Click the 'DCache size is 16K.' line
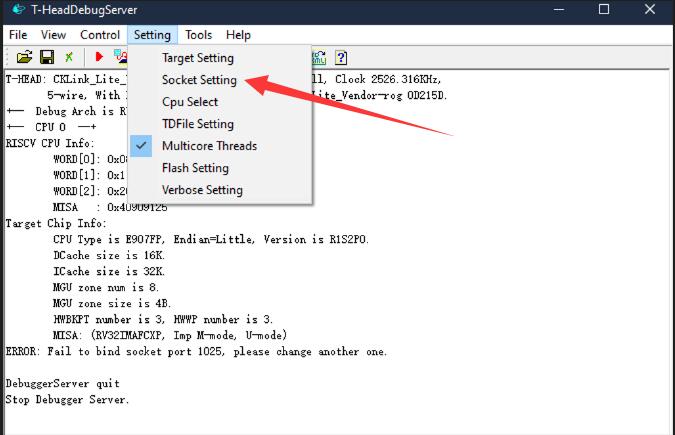The height and width of the screenshot is (435, 675). click(109, 255)
